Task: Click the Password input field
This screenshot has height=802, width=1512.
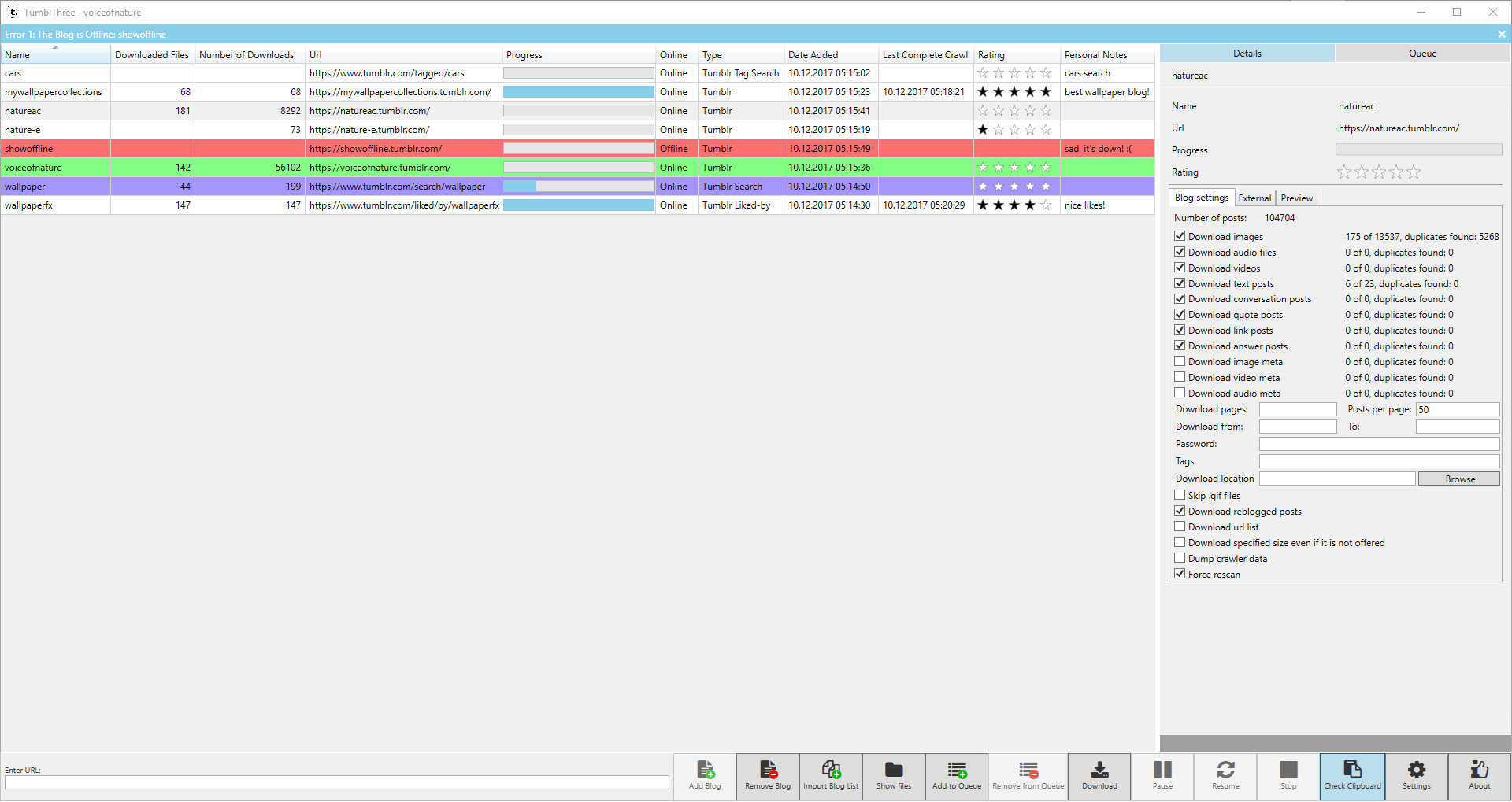Action: click(1379, 444)
